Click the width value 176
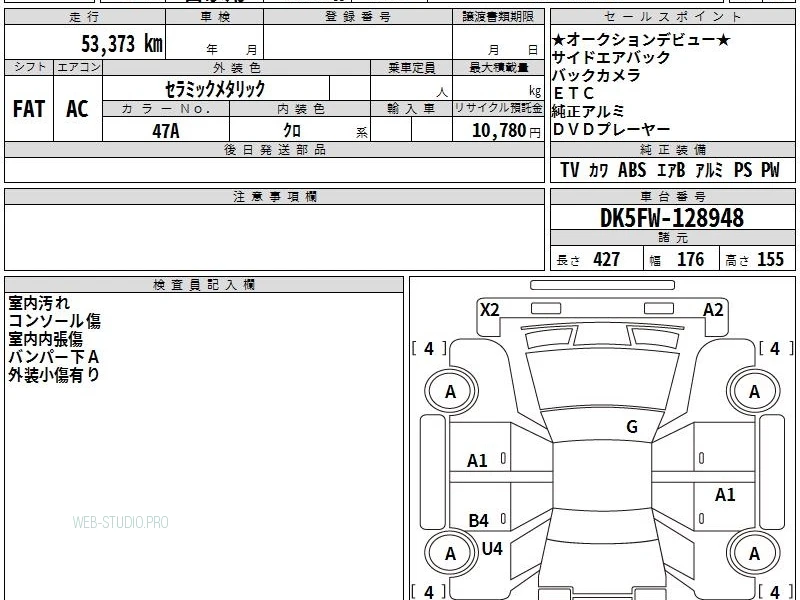The image size is (800, 600). pos(691,259)
